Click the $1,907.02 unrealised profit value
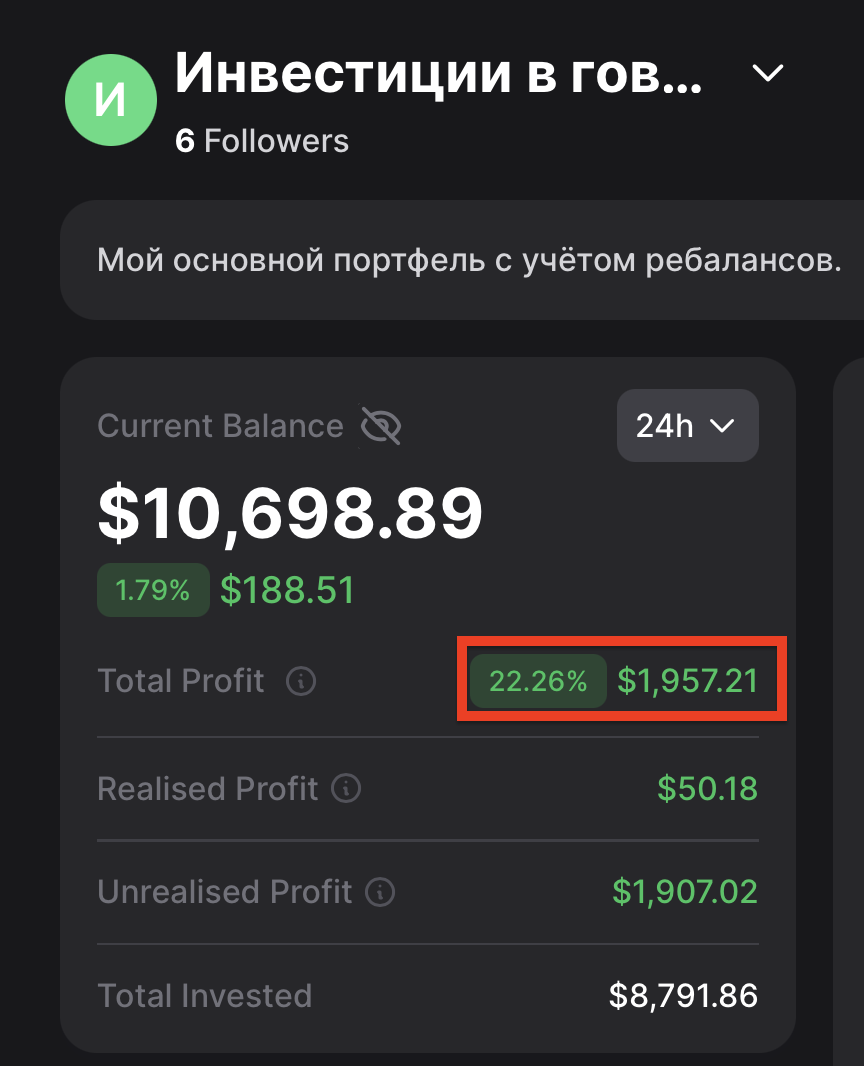Image resolution: width=864 pixels, height=1066 pixels. click(685, 891)
